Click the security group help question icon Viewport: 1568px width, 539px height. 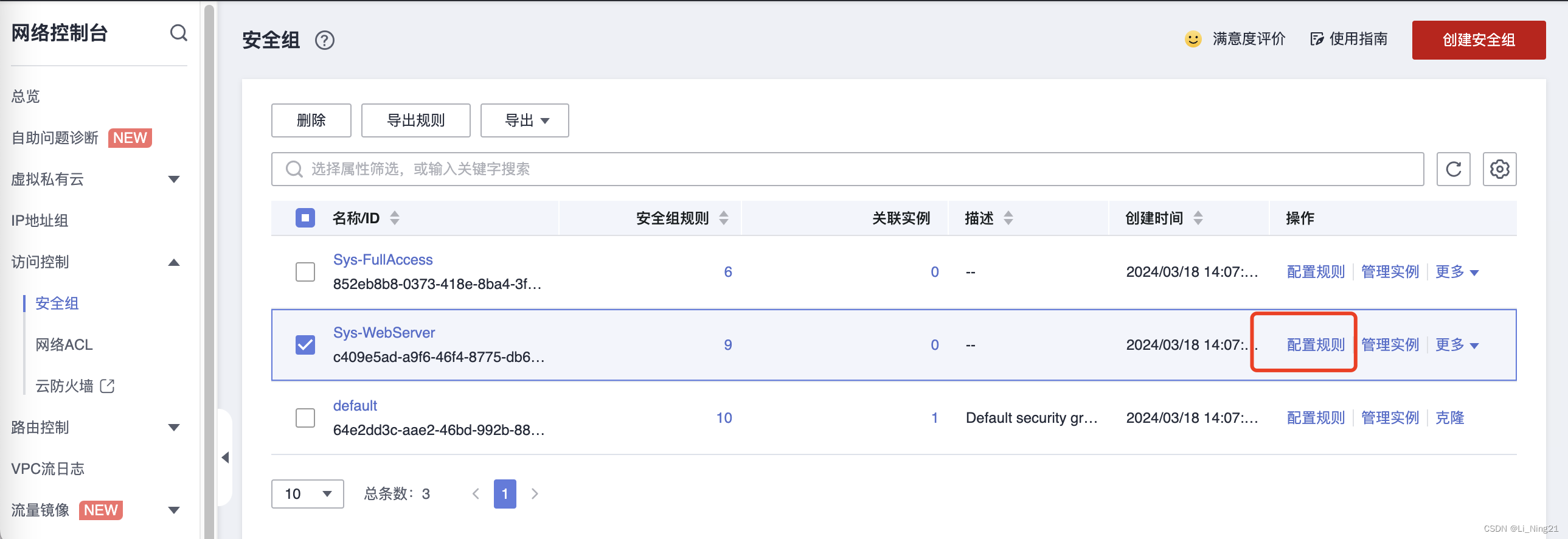pos(324,40)
